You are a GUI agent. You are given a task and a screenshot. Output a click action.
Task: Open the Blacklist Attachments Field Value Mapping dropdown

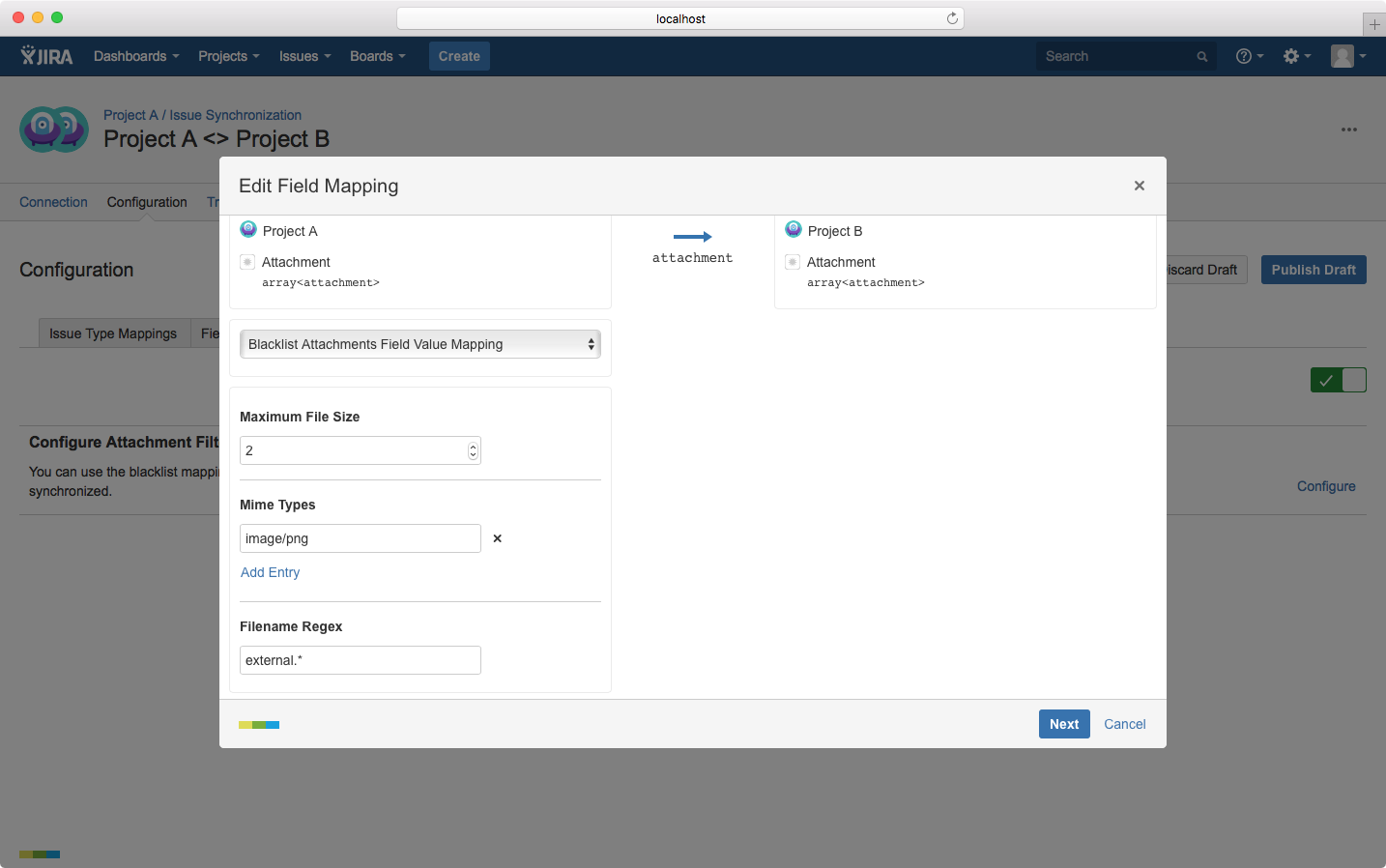tap(420, 344)
